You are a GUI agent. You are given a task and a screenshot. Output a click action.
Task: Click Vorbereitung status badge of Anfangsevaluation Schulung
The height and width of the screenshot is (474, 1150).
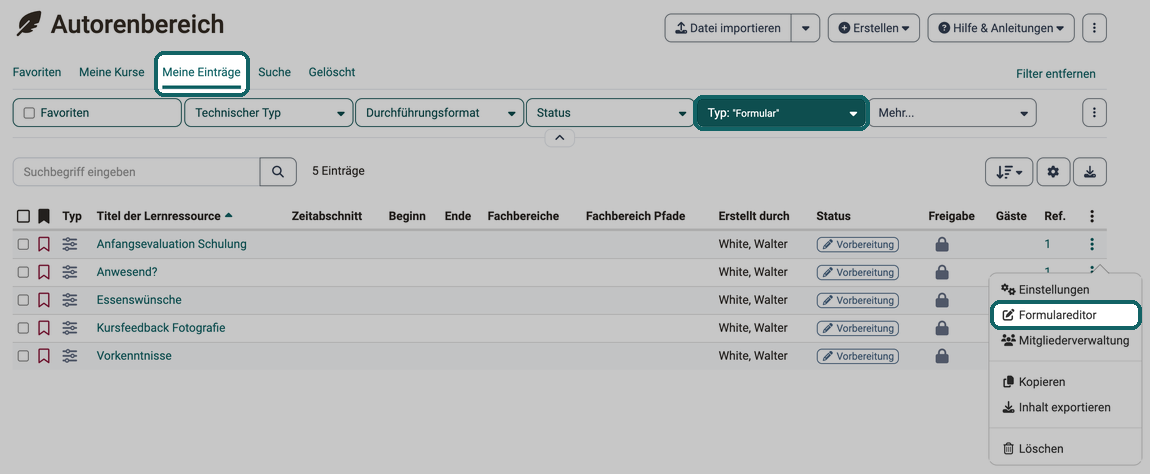click(858, 244)
